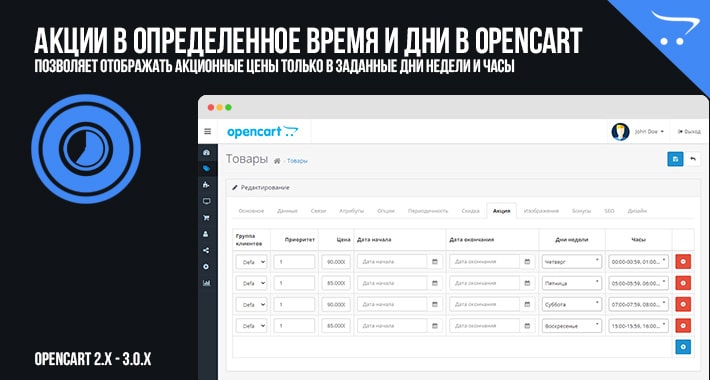
Task: Open the Суббота day-of-week dropdown
Action: 571,304
